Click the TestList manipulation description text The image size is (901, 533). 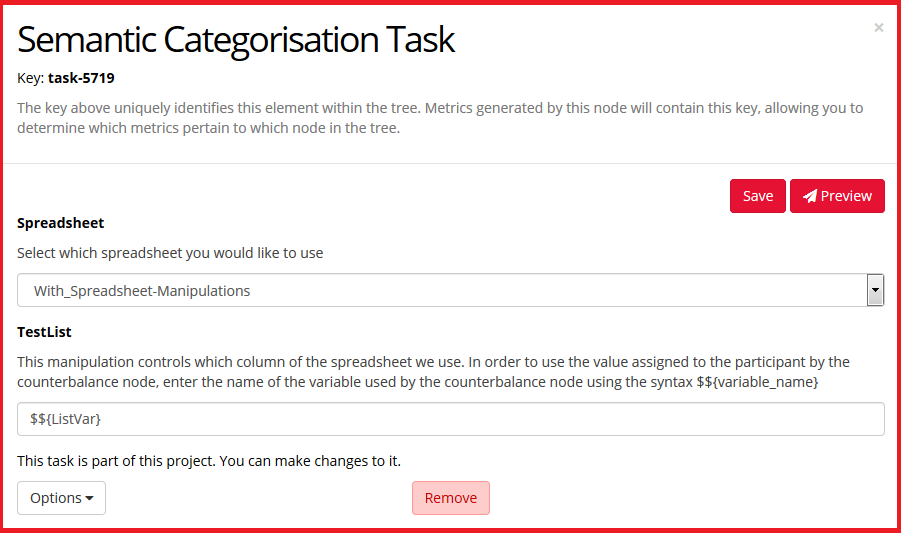(x=400, y=361)
